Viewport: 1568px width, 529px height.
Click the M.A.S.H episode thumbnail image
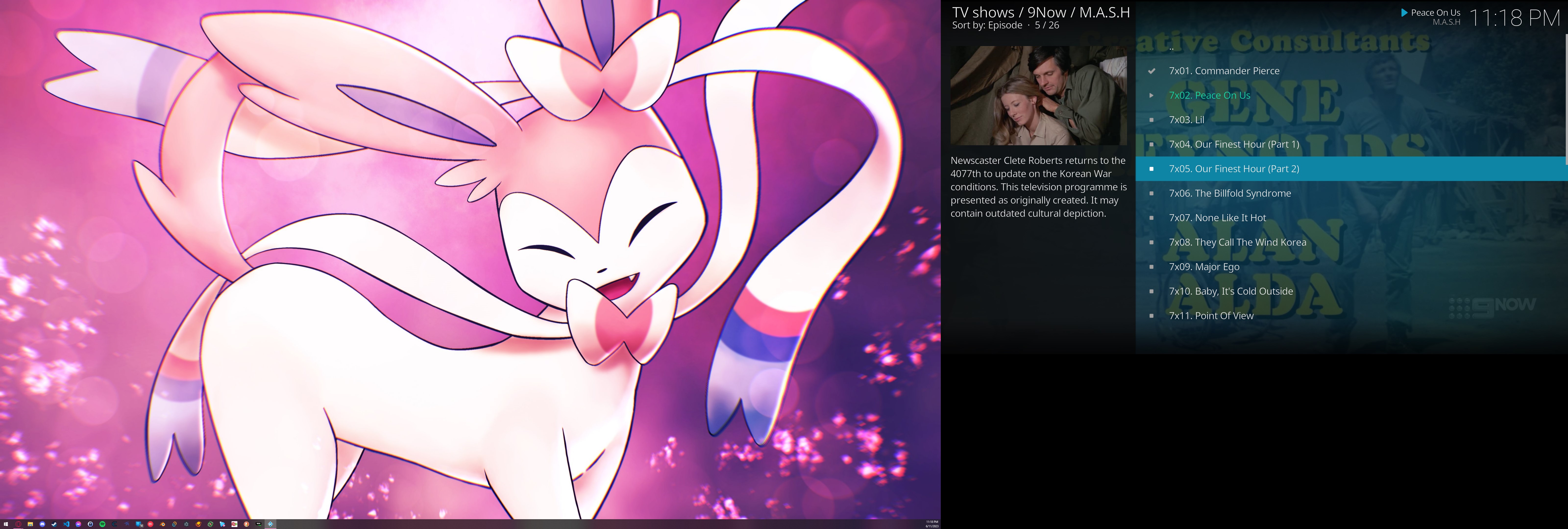[x=1039, y=96]
